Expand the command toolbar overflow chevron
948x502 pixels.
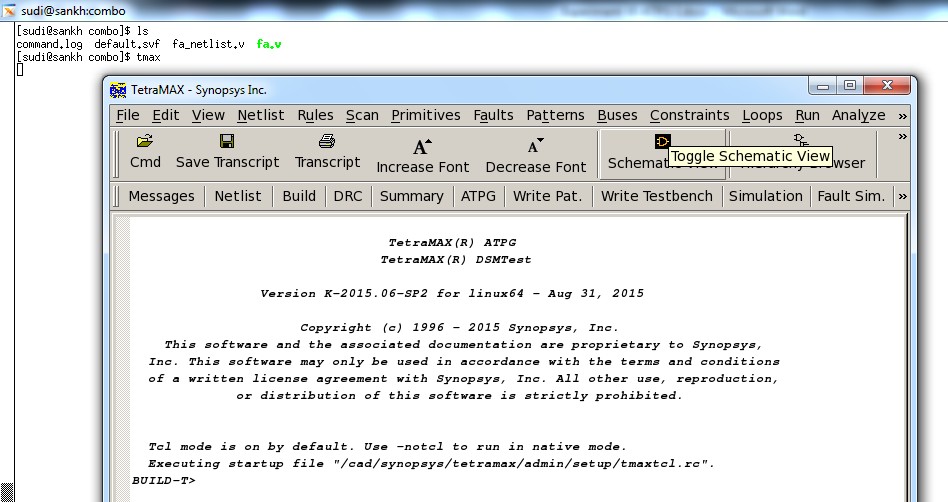point(902,197)
